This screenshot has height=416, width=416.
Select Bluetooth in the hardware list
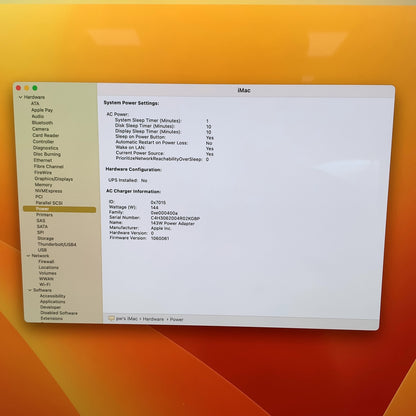coord(42,123)
